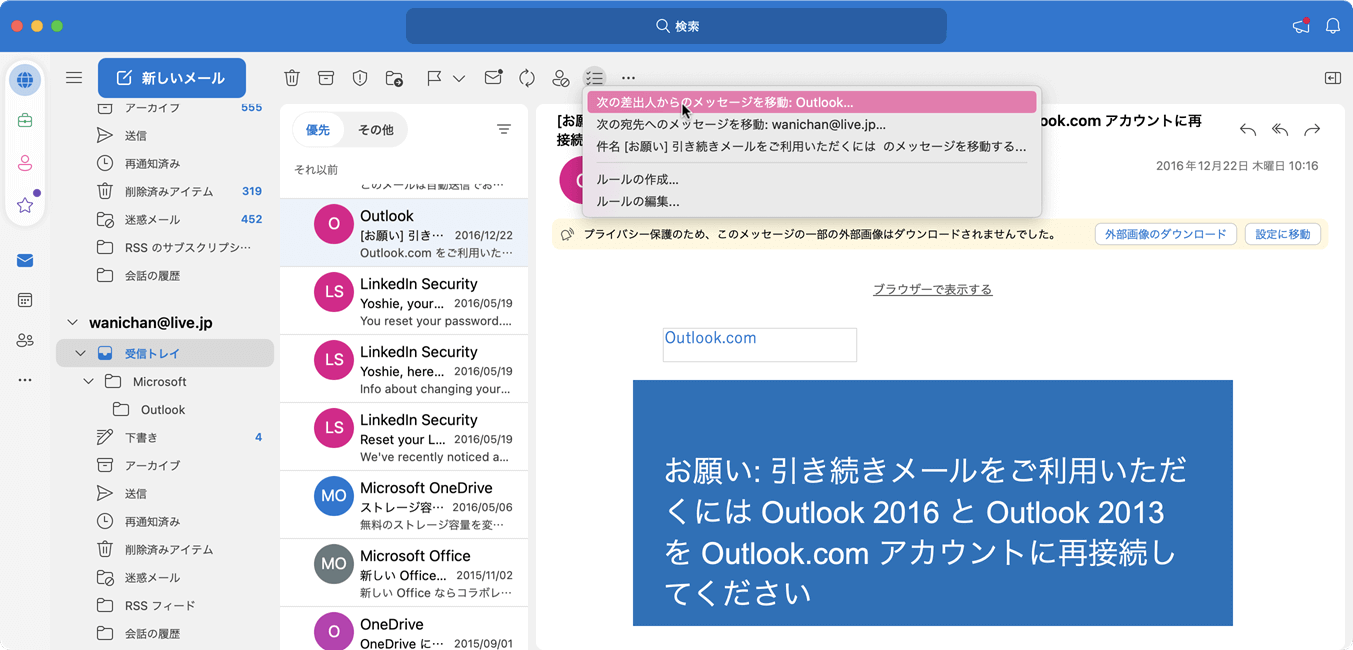Select 次の宛先へのメッセージを移動: wanichan@live.jp...

tap(811, 124)
